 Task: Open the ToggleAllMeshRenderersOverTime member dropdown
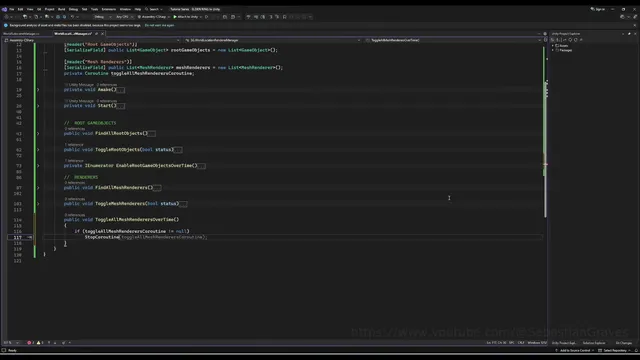[x=453, y=40]
